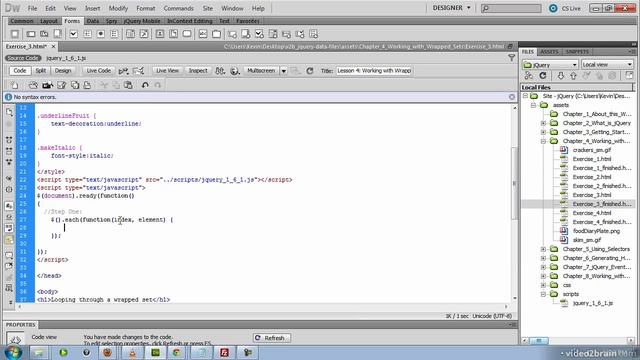640x360 pixels.
Task: Click the search box in the top bar
Action: coord(511,8)
